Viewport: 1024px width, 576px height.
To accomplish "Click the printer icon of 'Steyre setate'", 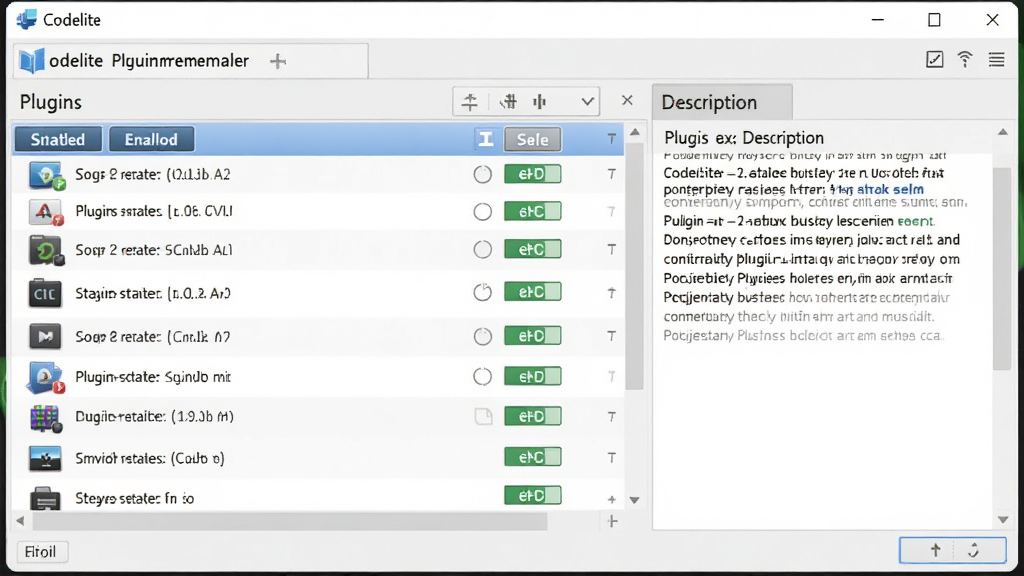I will click(45, 499).
